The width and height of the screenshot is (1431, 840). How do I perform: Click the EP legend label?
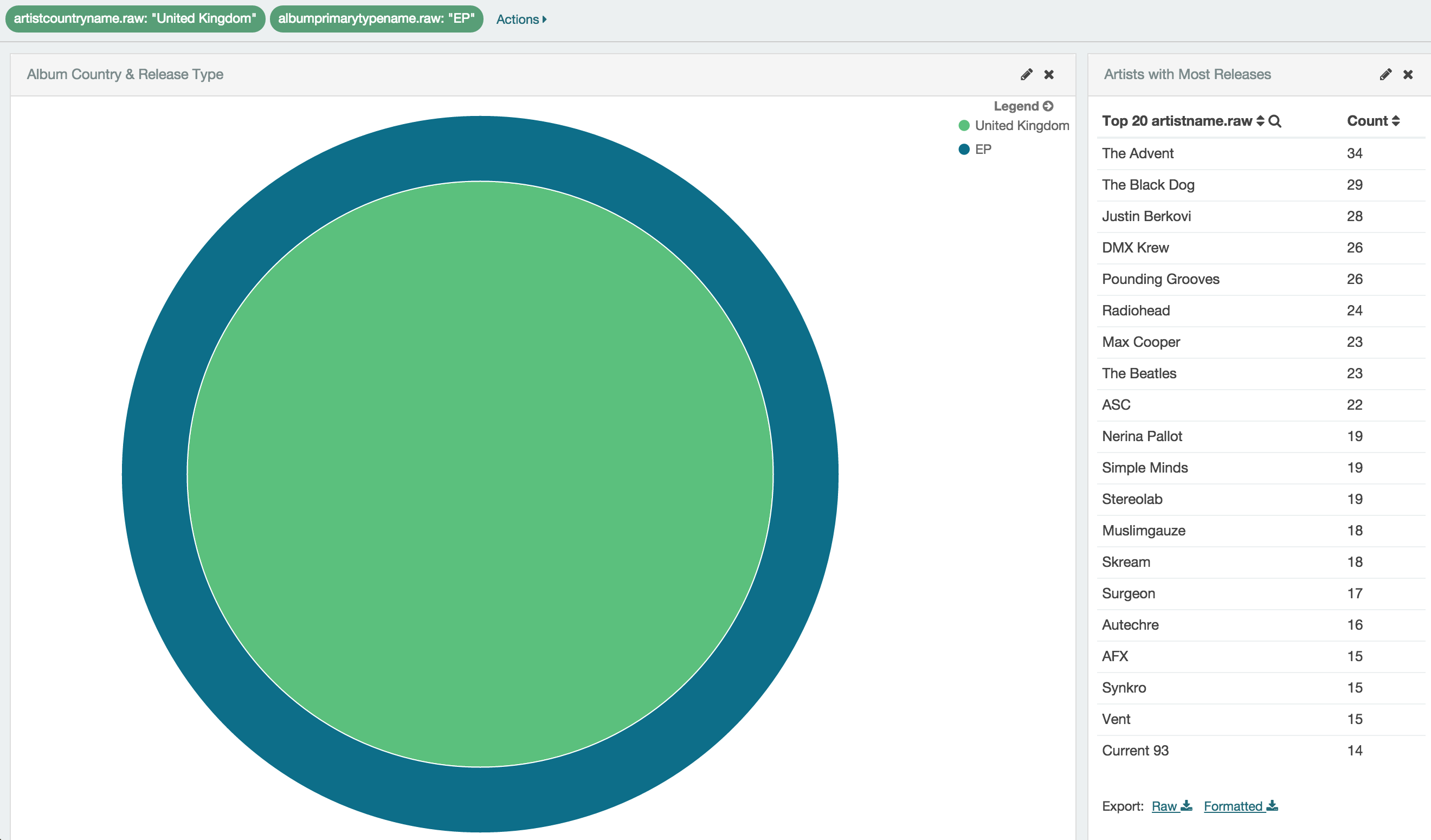tap(983, 149)
